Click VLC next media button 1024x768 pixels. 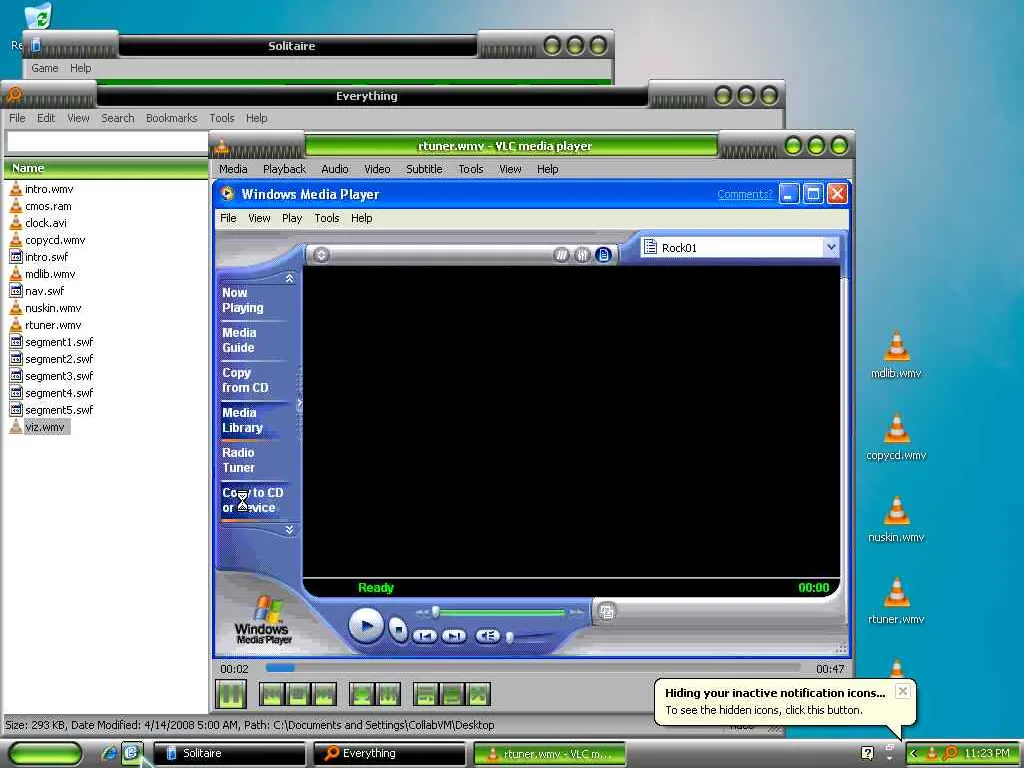pos(324,694)
